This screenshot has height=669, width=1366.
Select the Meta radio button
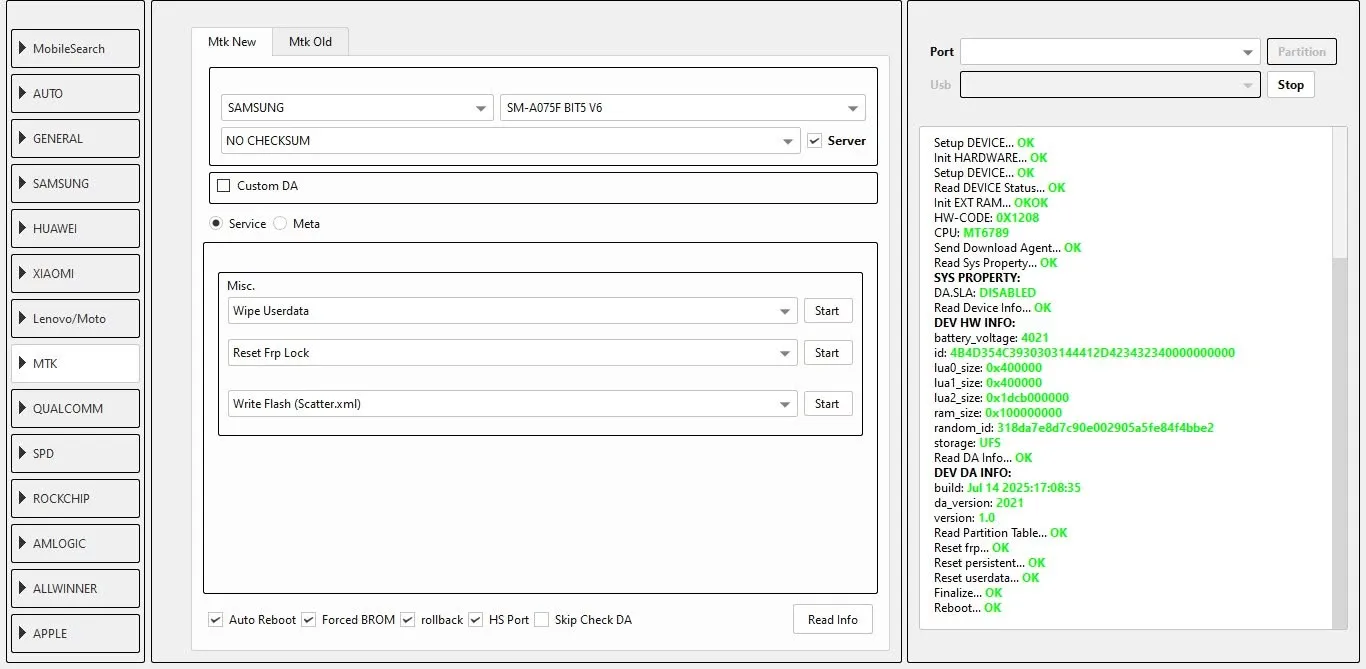tap(280, 224)
